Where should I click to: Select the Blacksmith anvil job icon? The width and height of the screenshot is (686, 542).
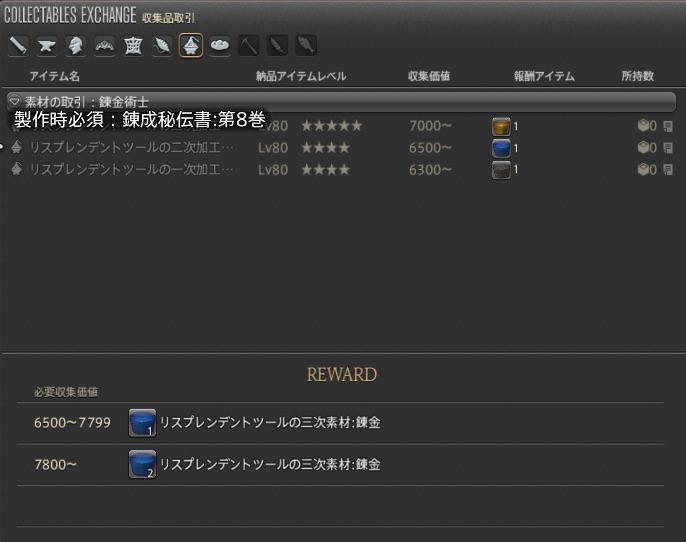(x=47, y=45)
